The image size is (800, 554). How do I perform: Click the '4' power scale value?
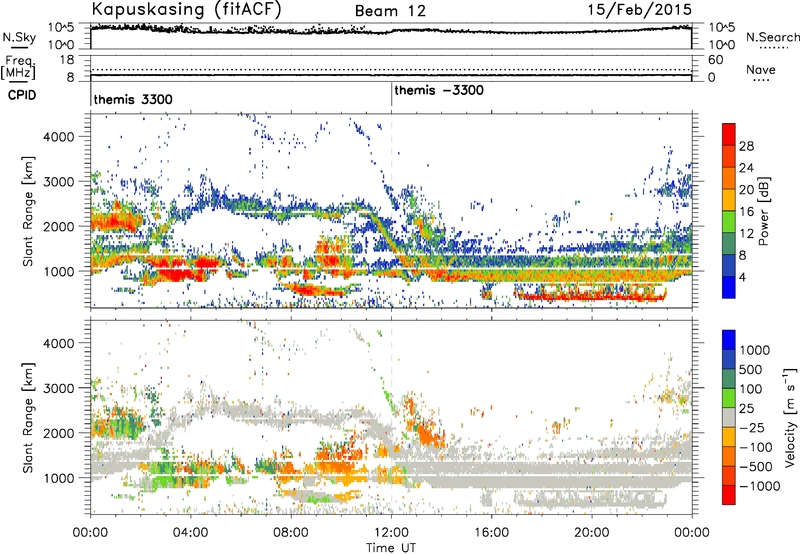point(742,277)
